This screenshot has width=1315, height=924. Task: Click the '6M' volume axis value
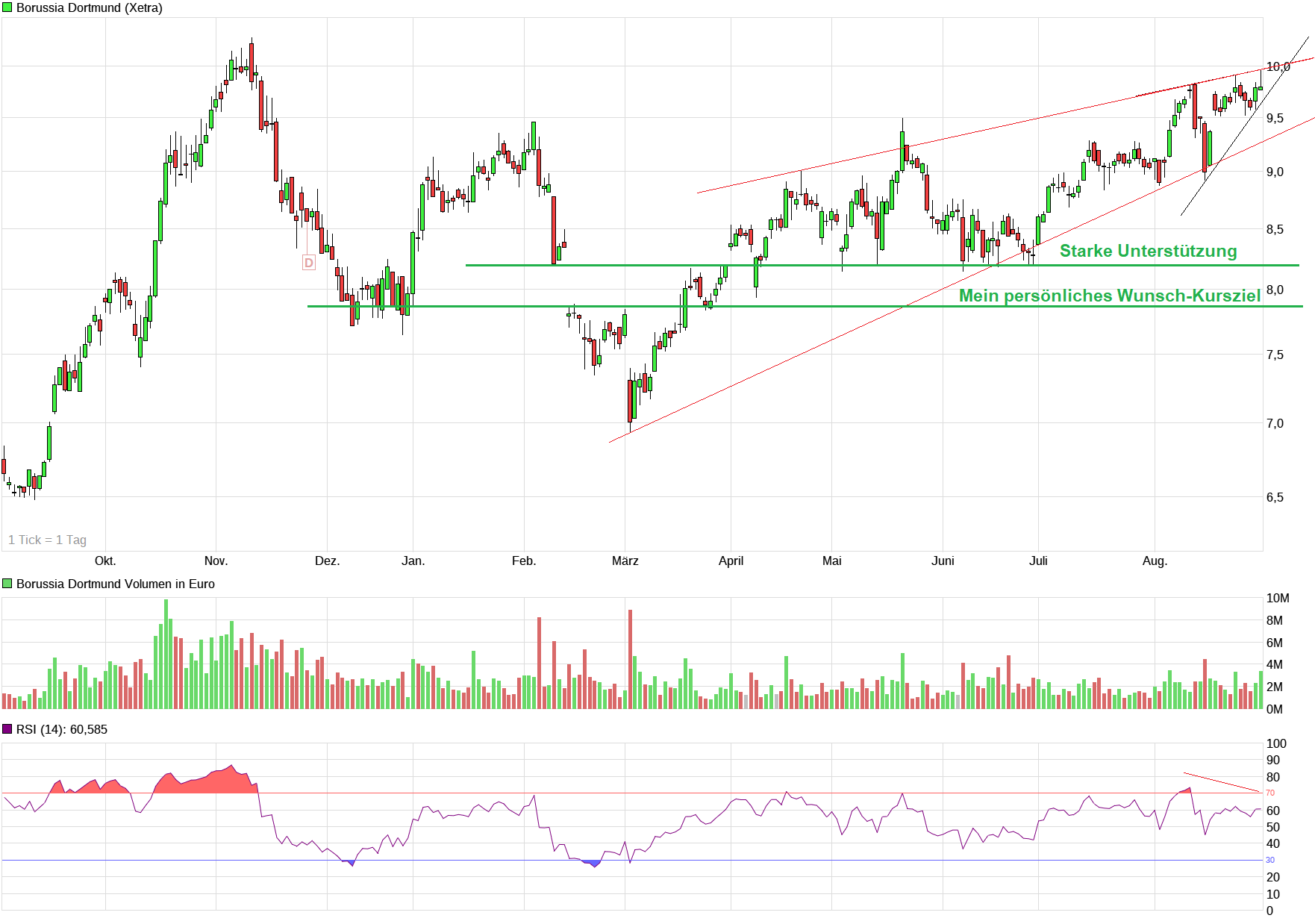pyautogui.click(x=1275, y=643)
